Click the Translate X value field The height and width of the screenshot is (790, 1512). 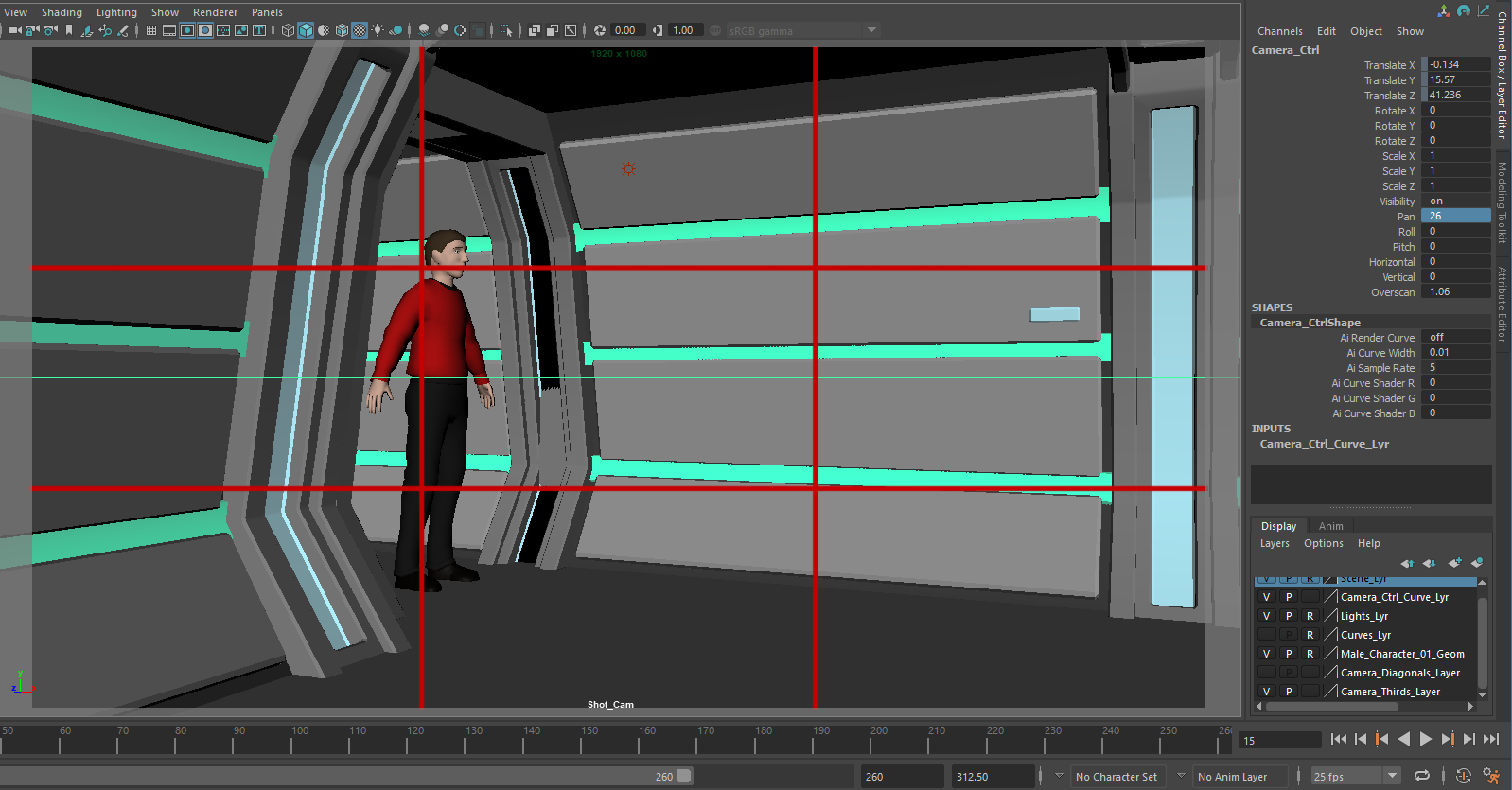point(1457,64)
